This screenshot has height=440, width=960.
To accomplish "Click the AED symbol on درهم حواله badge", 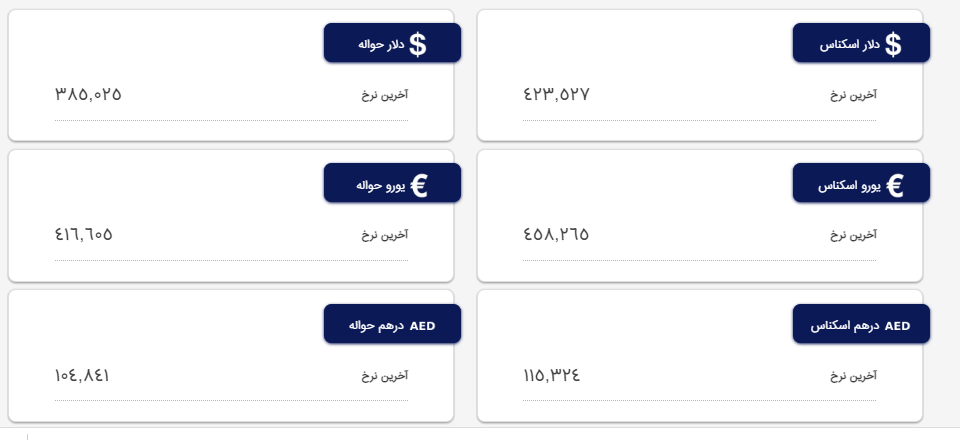I will [x=423, y=326].
